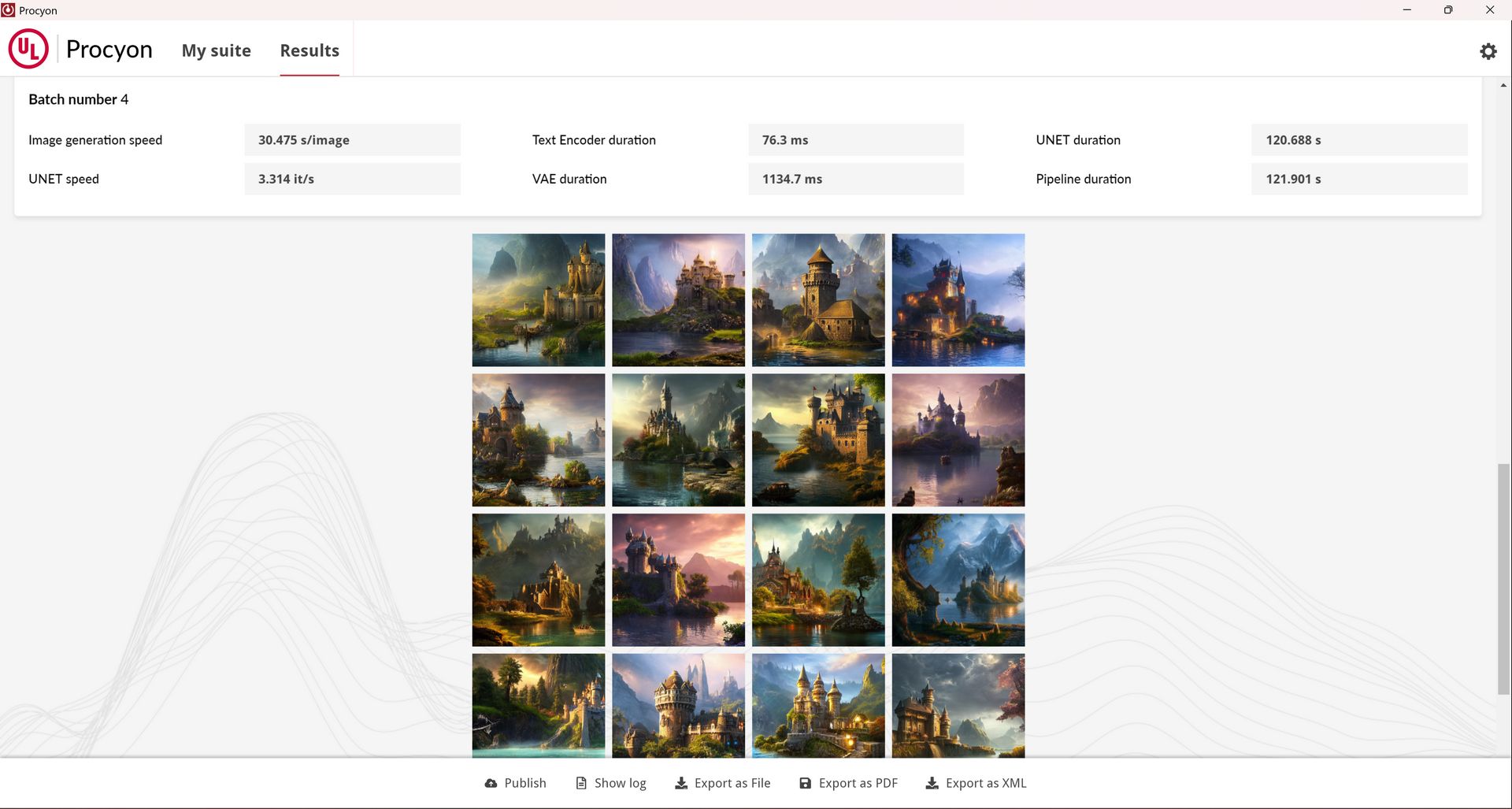Click the Export as File download icon
This screenshot has width=1512, height=809.
[681, 783]
